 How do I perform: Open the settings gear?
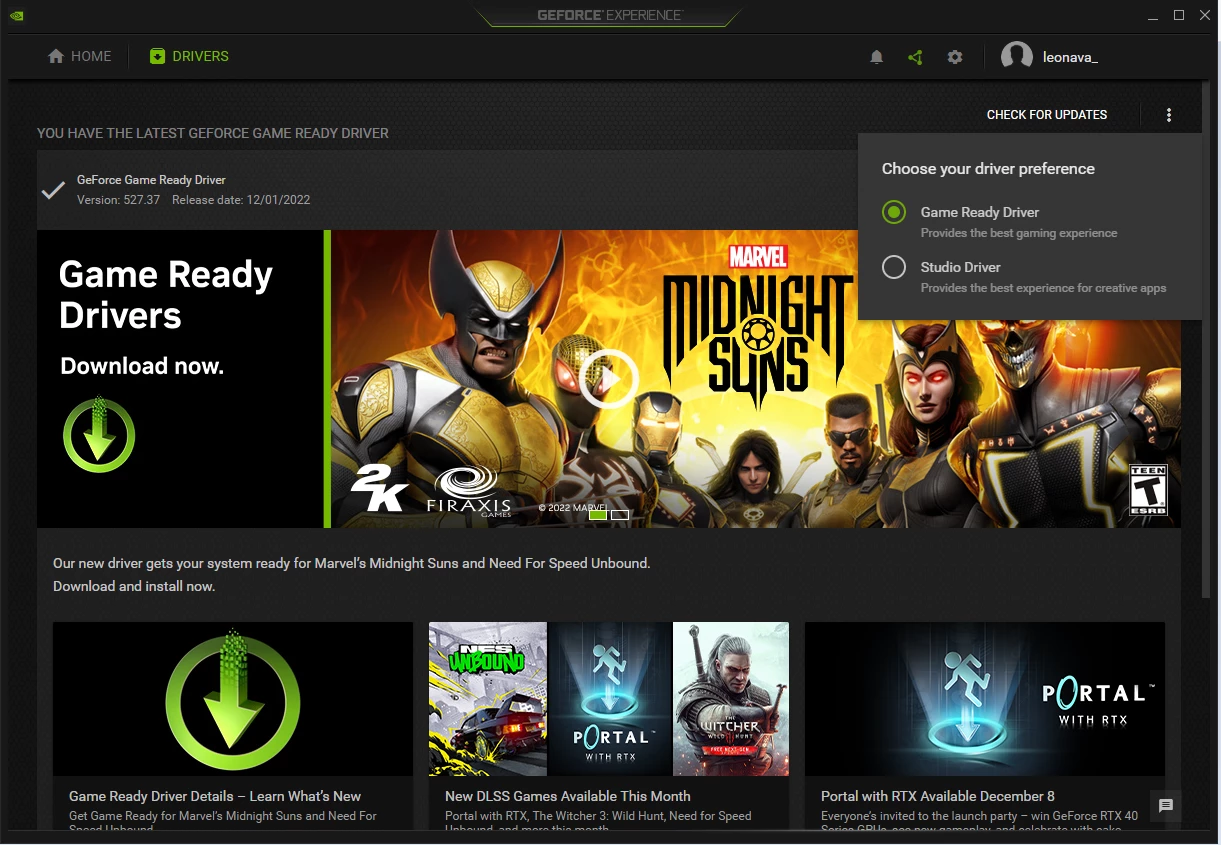coord(955,57)
